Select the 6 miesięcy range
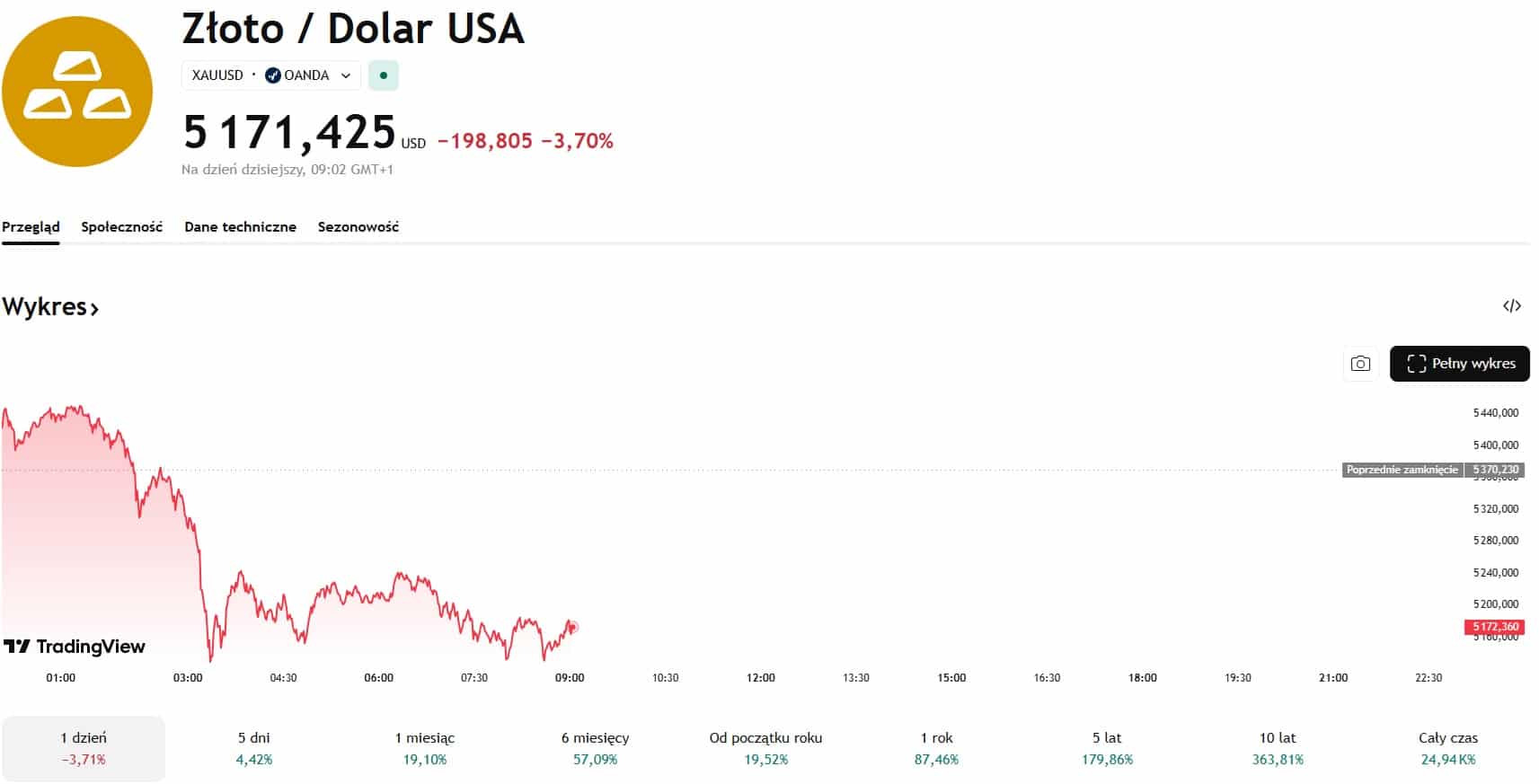 click(595, 748)
